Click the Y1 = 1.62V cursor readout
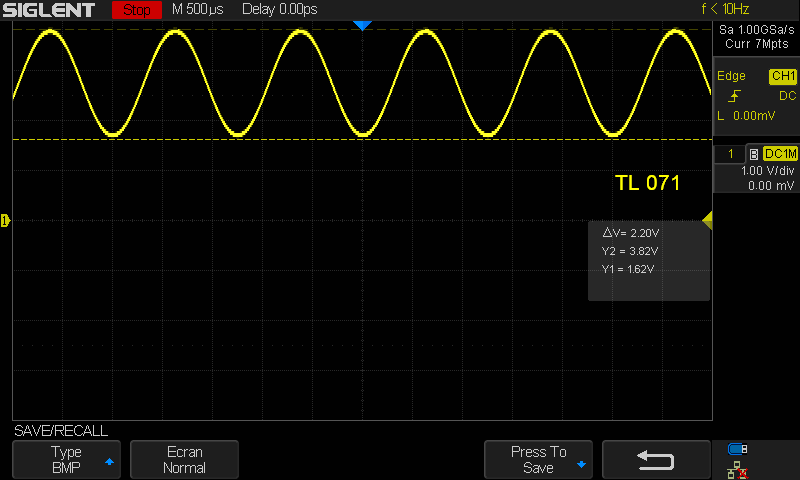 pos(628,269)
